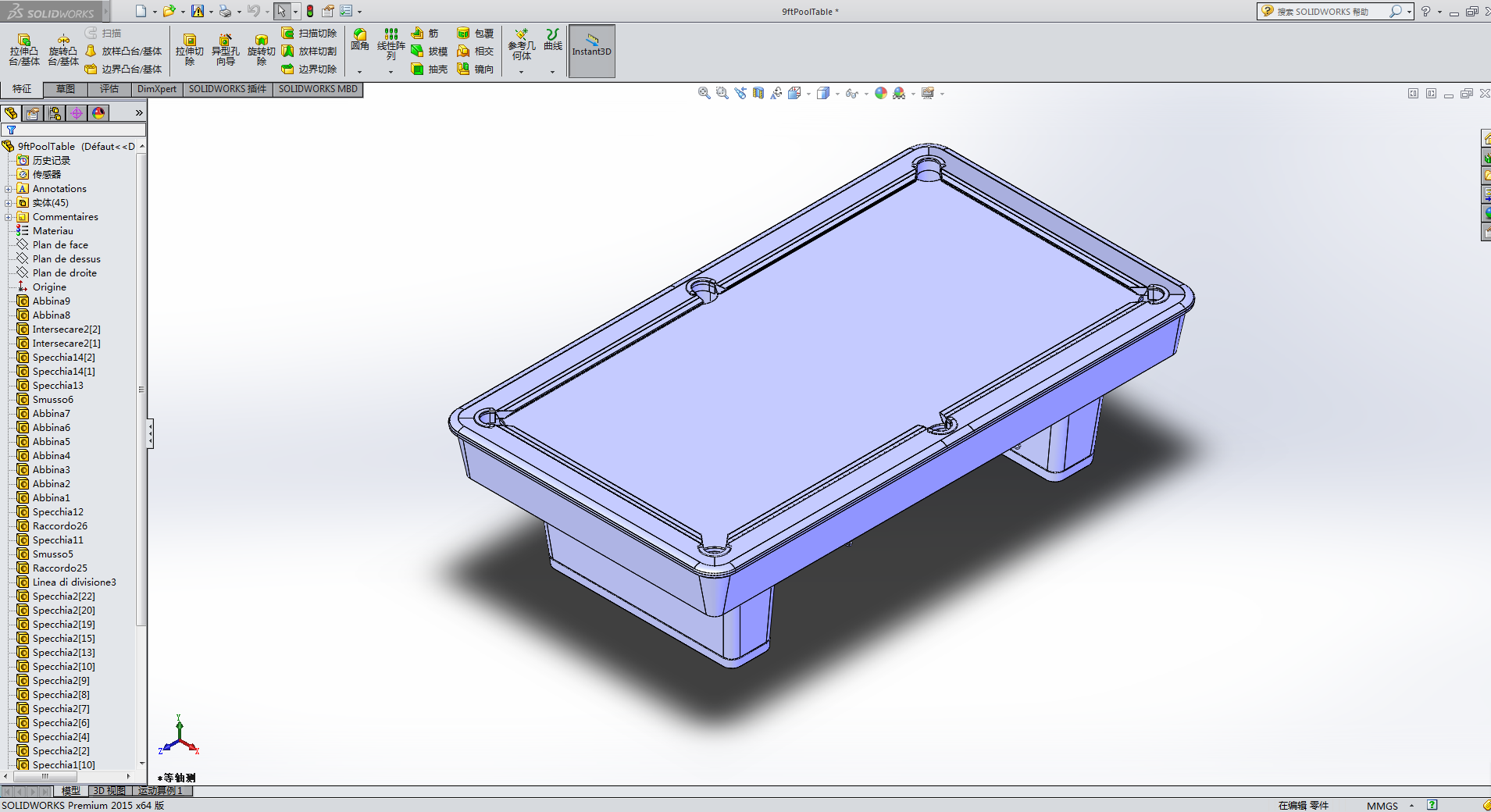Toggle the Instant3D button

(x=592, y=52)
